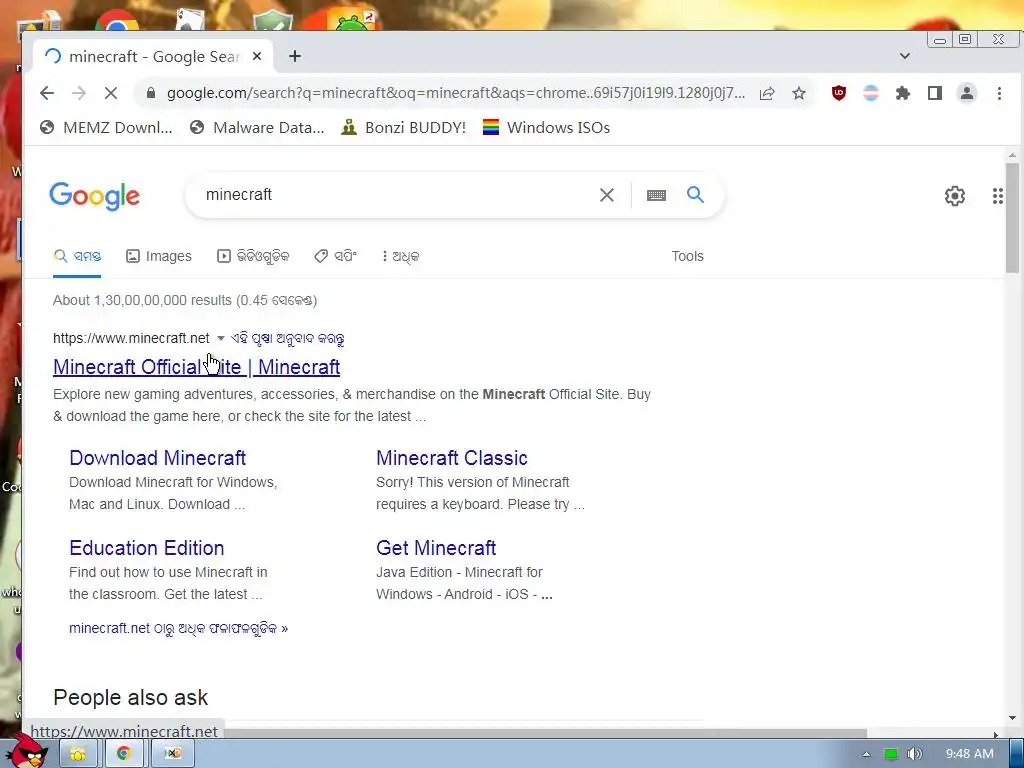Open the striped flag extension icon
1024x768 pixels.
(x=871, y=93)
